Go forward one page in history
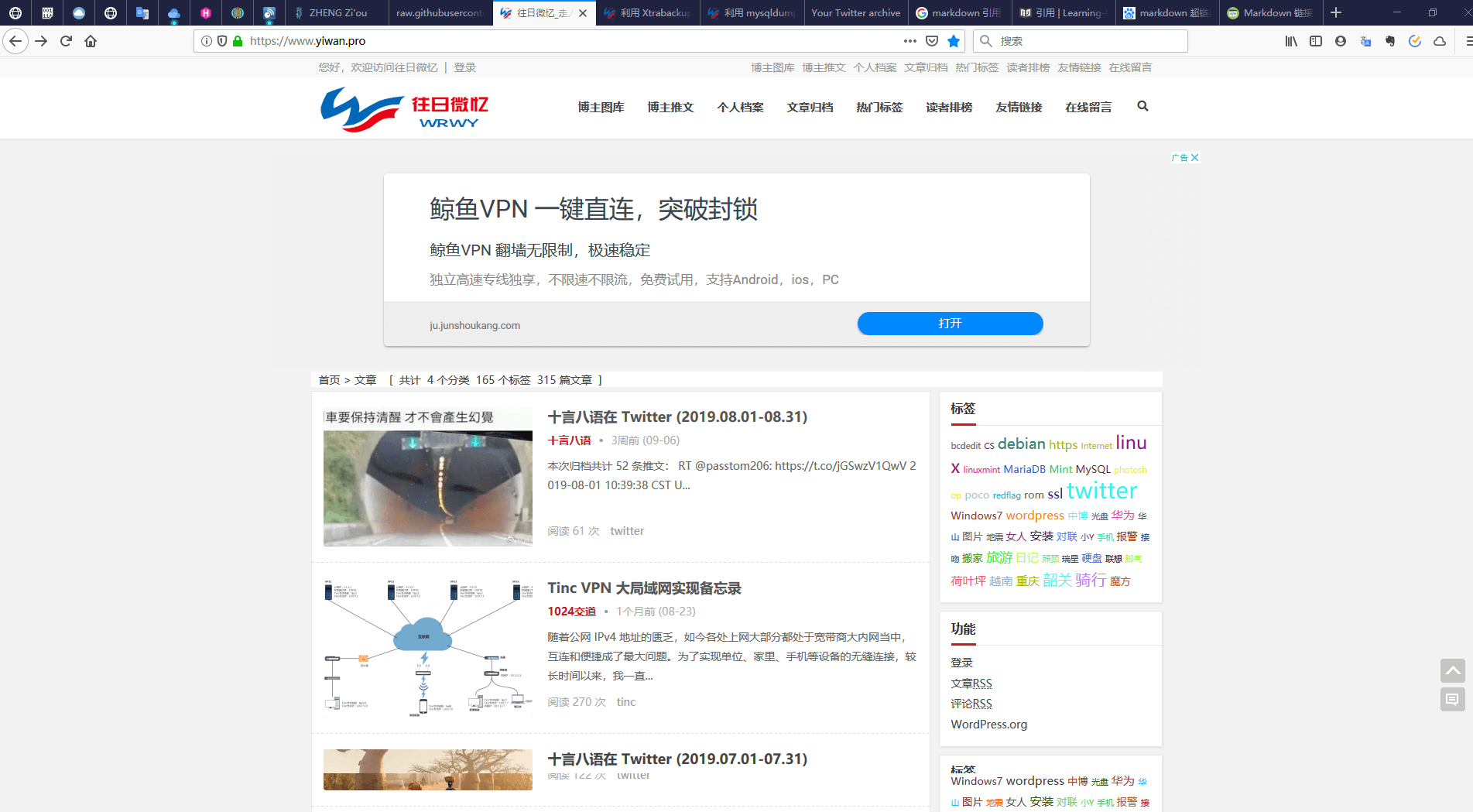The width and height of the screenshot is (1473, 812). 41,41
